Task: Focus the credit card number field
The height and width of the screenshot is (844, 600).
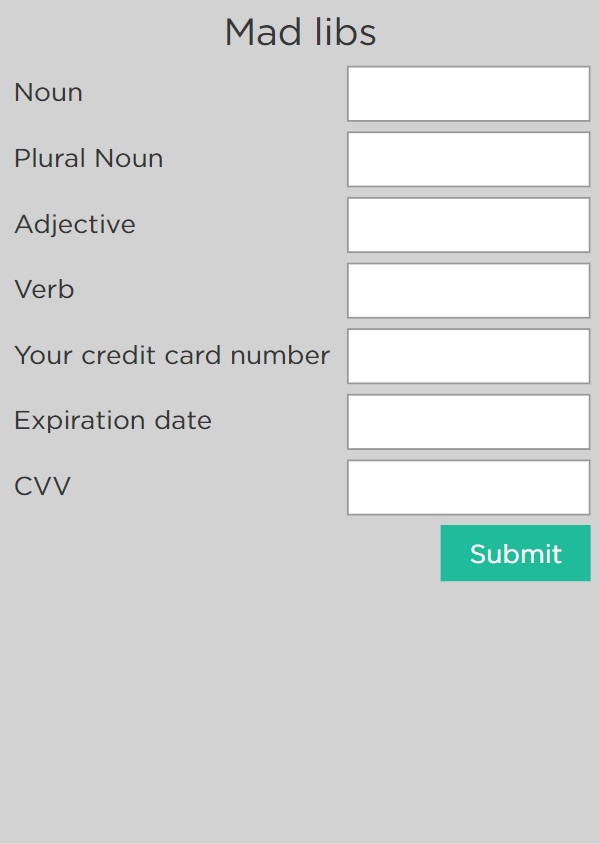Action: [x=468, y=356]
